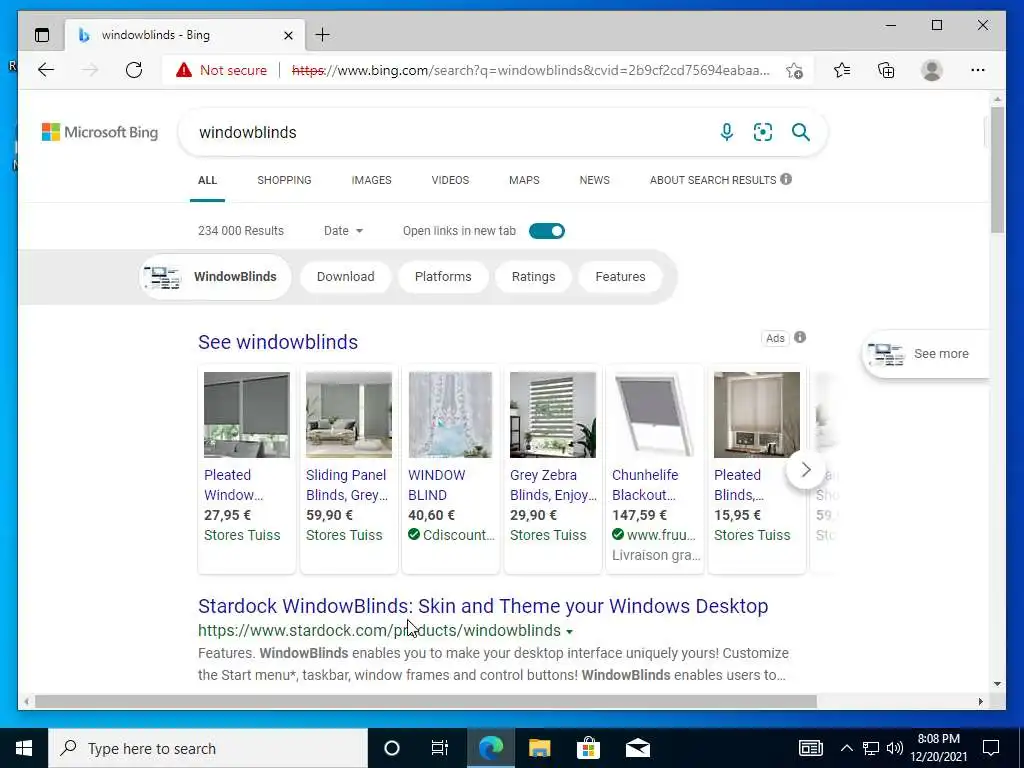Click the Not secure warning icon
This screenshot has height=768, width=1024.
(x=184, y=70)
